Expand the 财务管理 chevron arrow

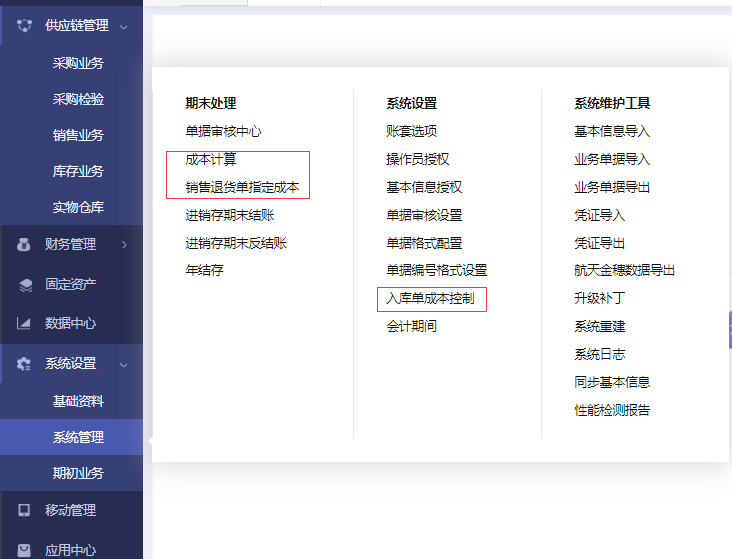pos(124,244)
